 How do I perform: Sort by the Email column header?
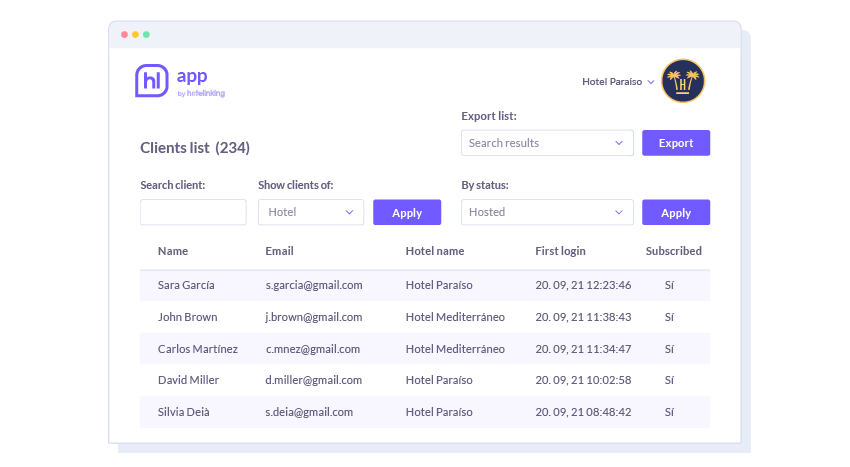tap(279, 251)
